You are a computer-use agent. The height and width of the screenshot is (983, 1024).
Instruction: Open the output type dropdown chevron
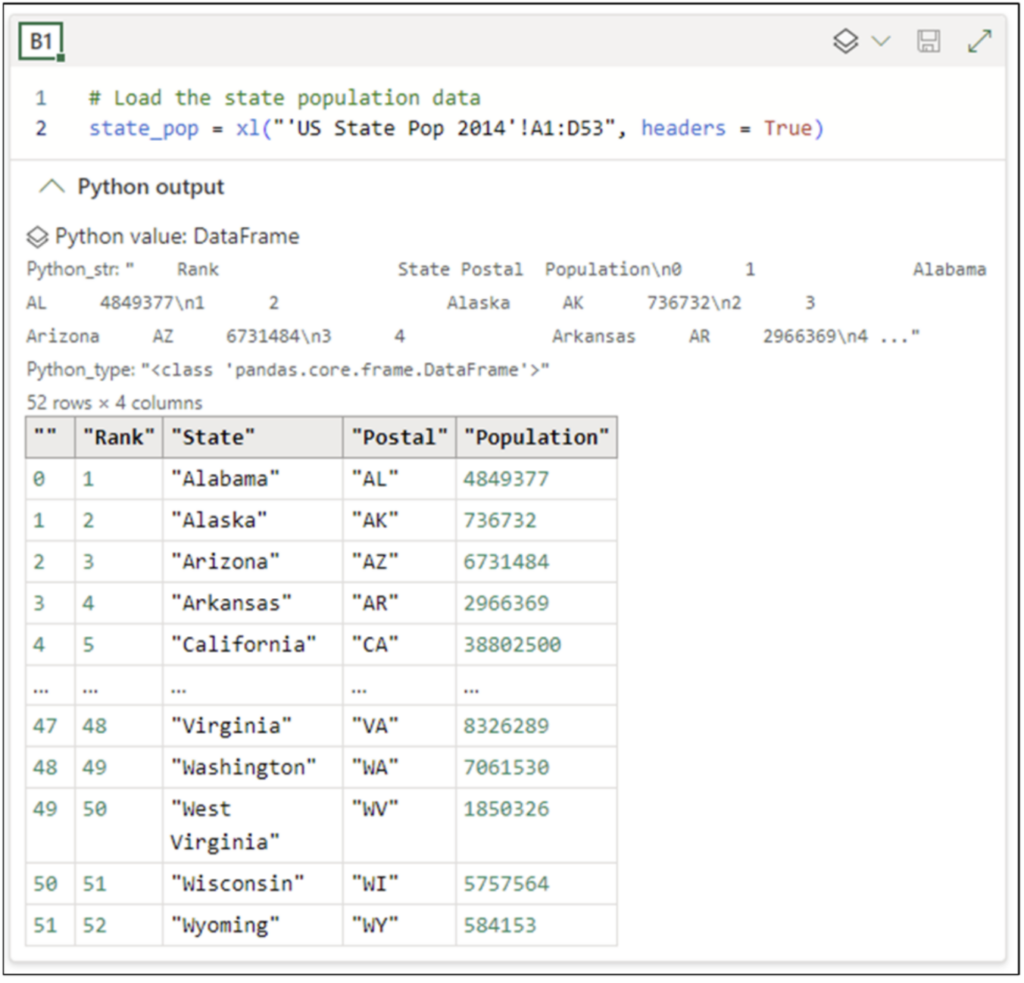(x=881, y=42)
